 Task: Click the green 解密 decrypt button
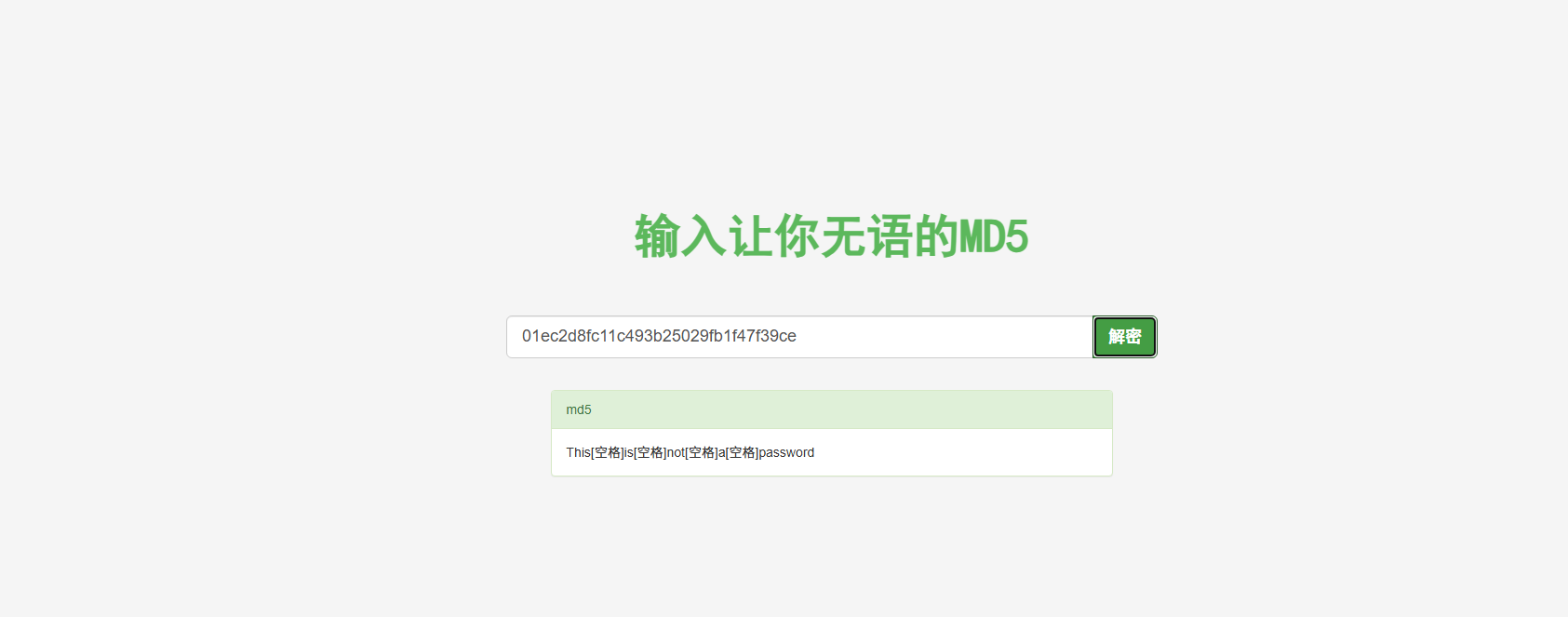1124,337
